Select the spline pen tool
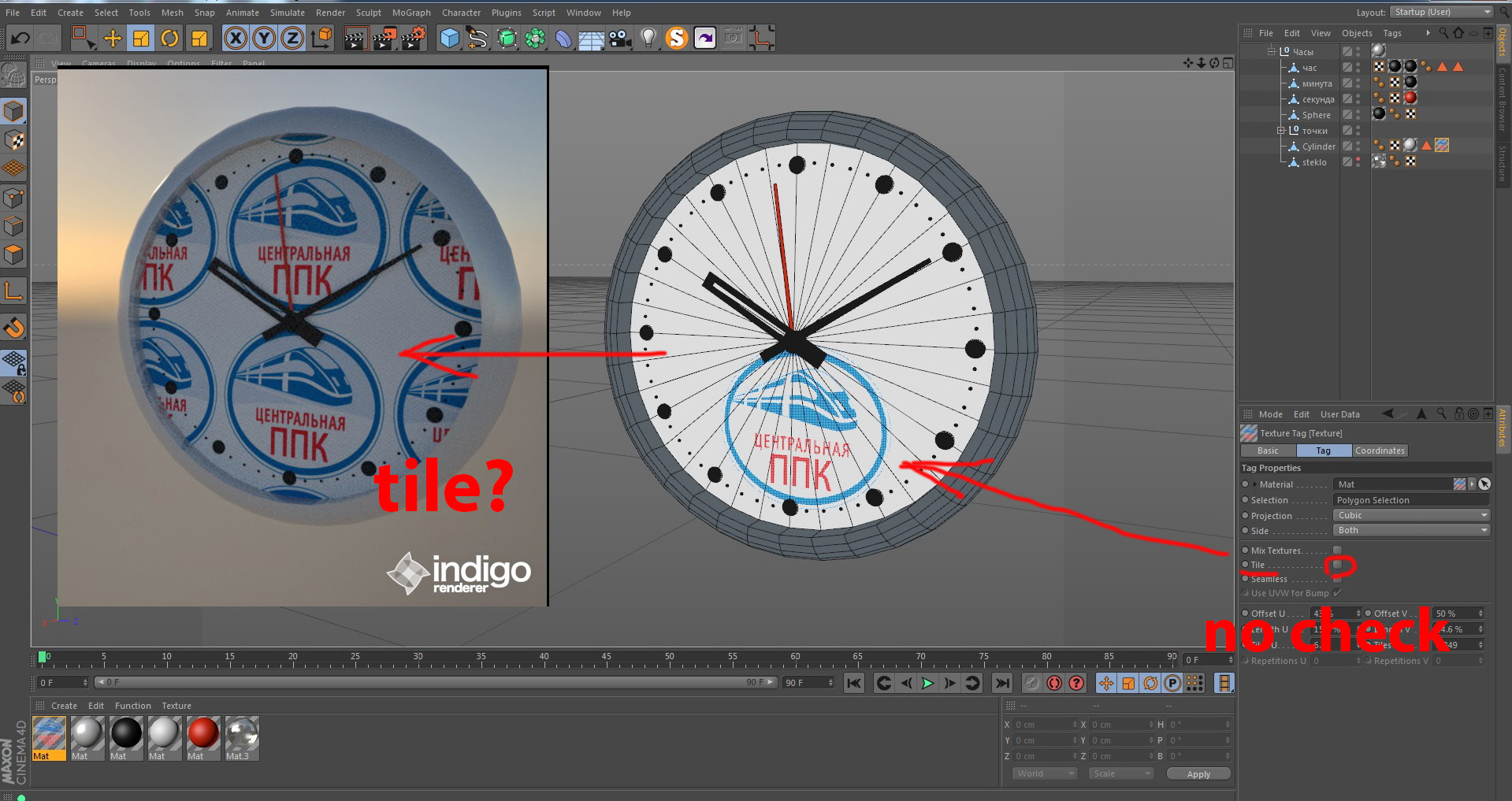The width and height of the screenshot is (1512, 801). 477,38
